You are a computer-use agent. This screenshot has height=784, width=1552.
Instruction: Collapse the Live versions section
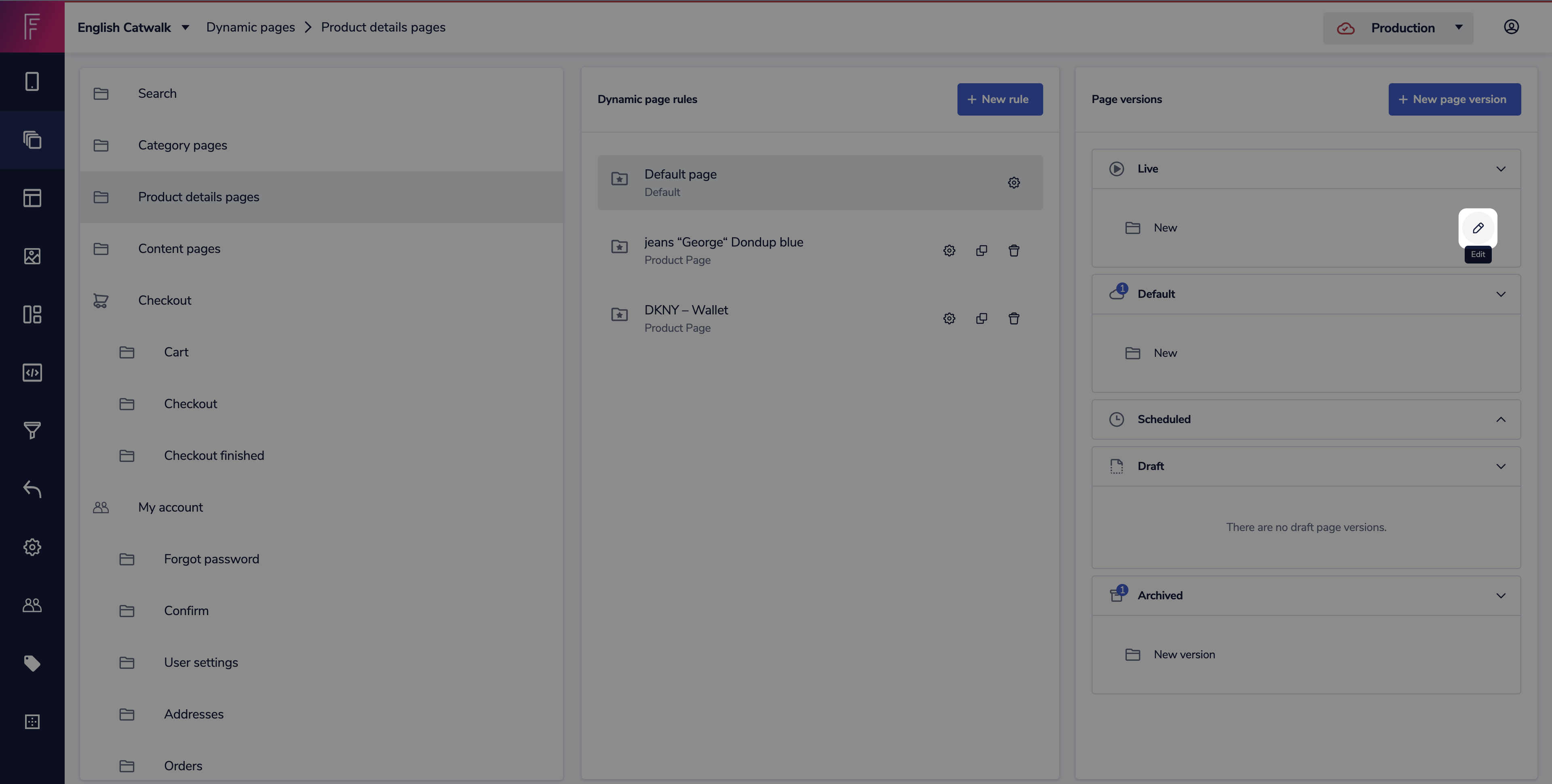point(1500,169)
